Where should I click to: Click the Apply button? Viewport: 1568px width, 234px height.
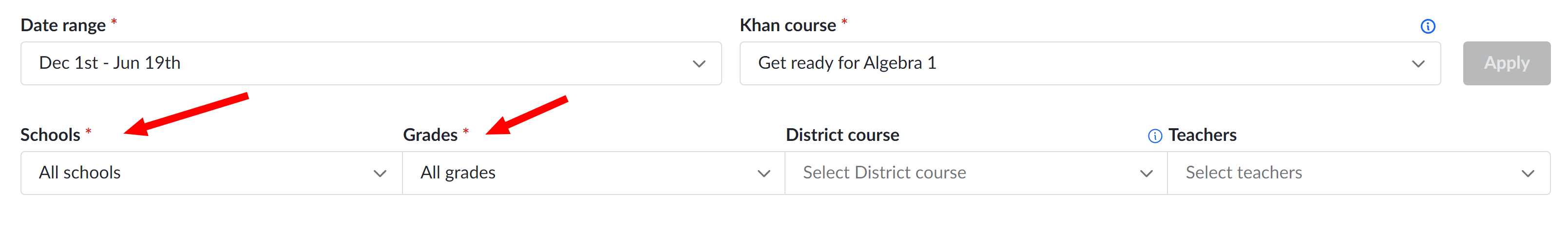pyautogui.click(x=1507, y=63)
